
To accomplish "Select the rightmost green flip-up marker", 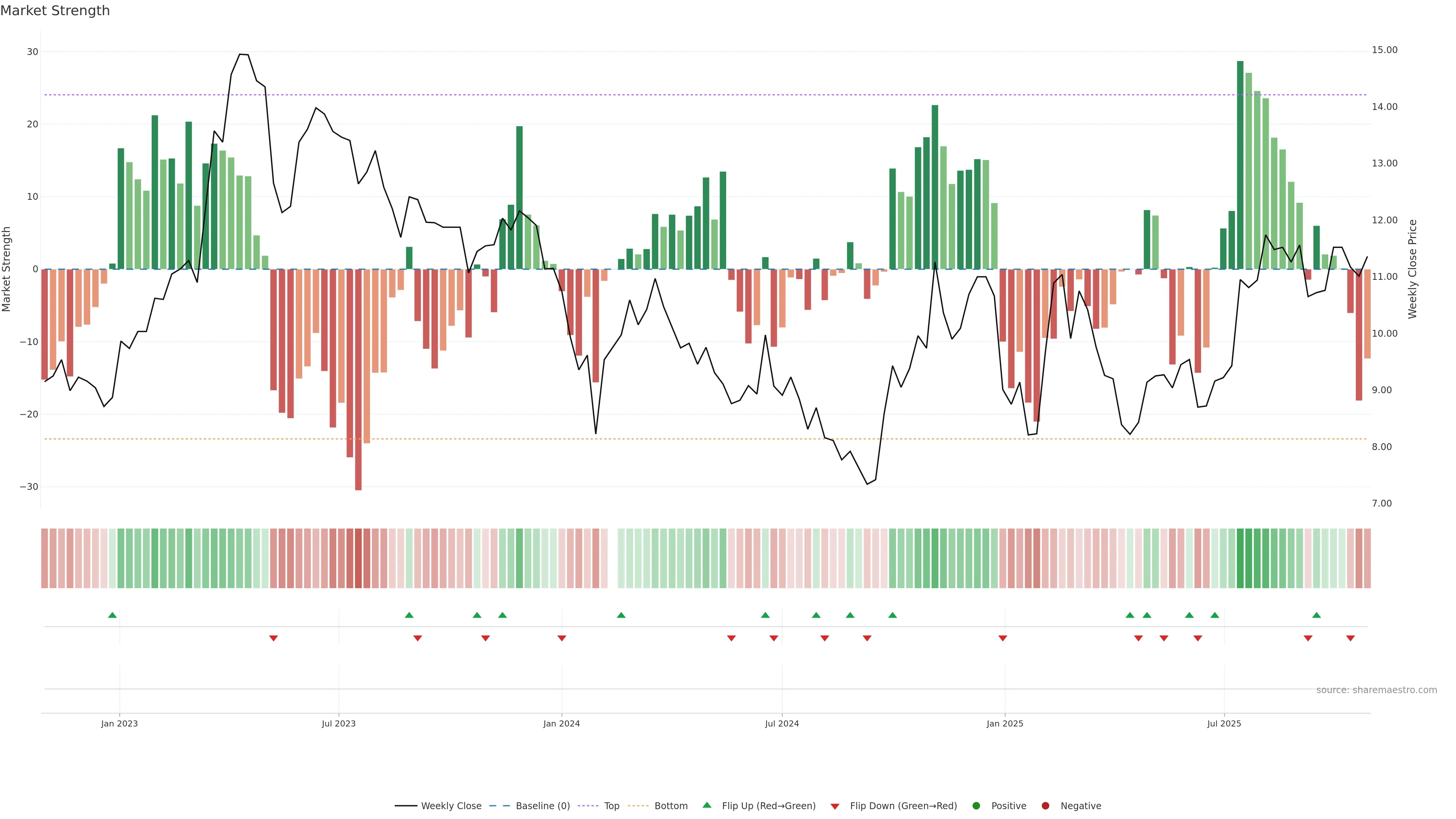I will pyautogui.click(x=1316, y=615).
